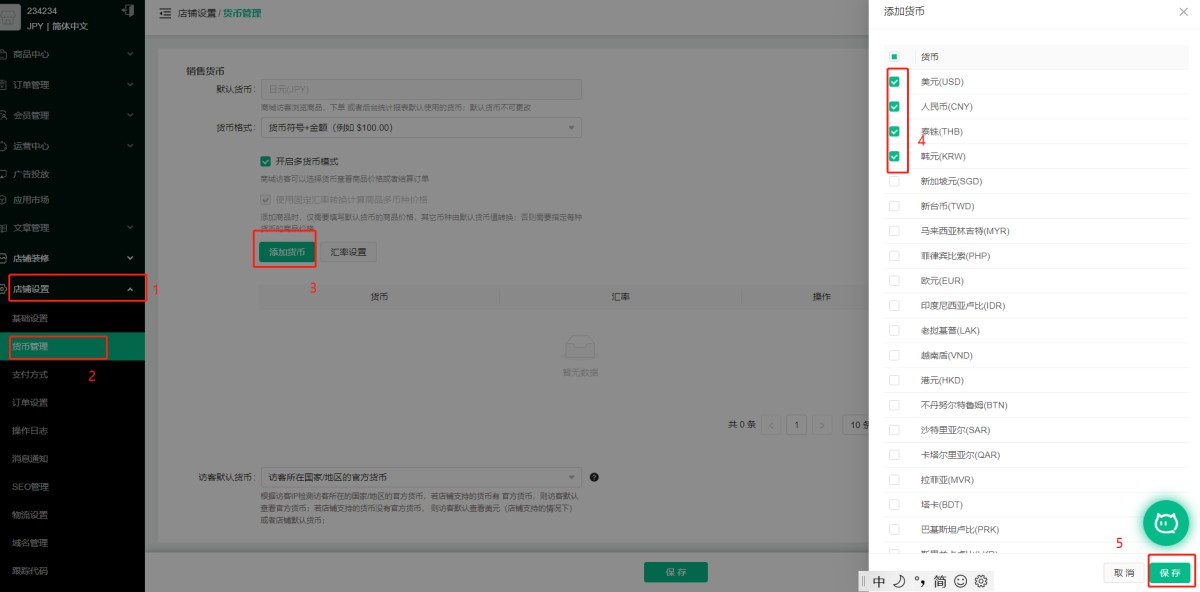Check the 新加坡元(SGD) checkbox
The image size is (1200, 592).
(x=894, y=182)
